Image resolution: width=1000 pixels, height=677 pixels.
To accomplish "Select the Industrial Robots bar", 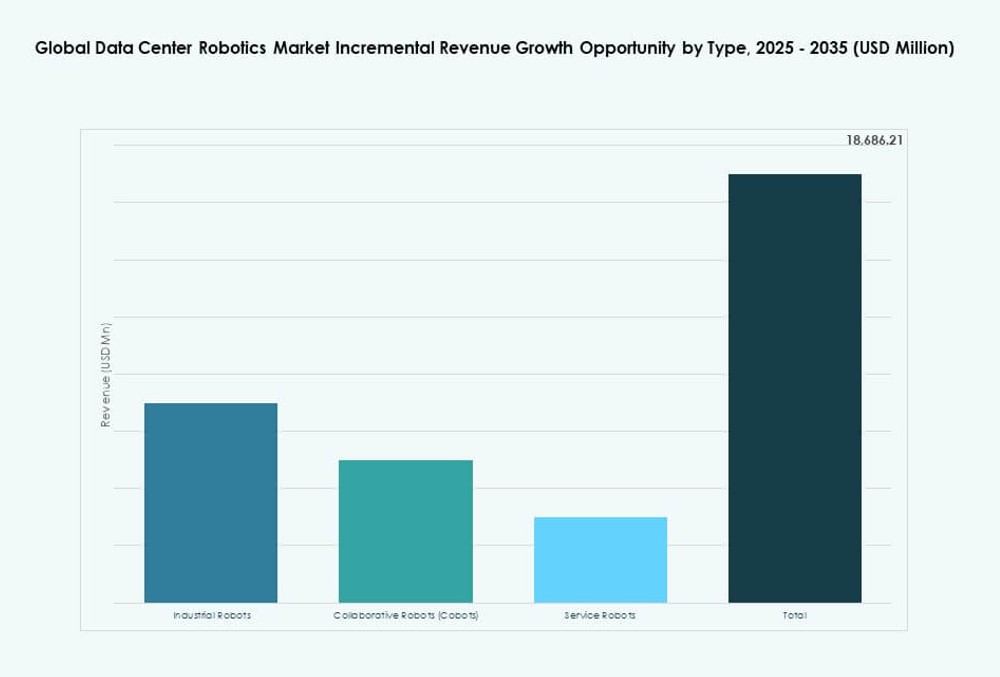I will [x=211, y=500].
